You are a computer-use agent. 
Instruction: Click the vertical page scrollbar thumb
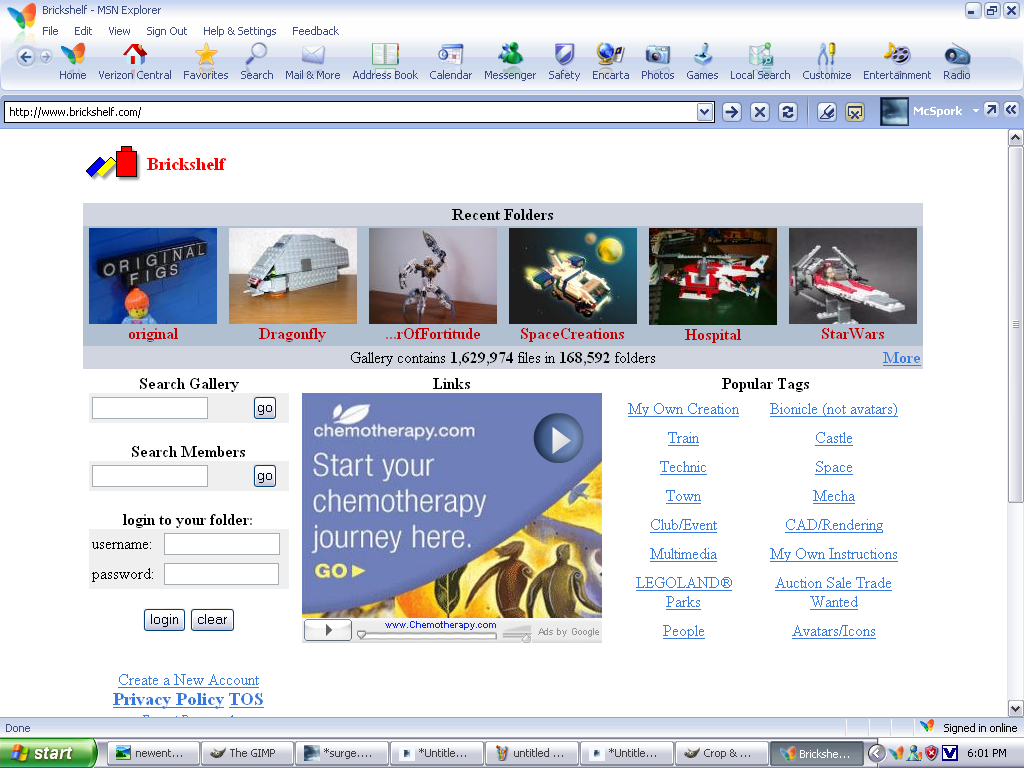(1015, 324)
